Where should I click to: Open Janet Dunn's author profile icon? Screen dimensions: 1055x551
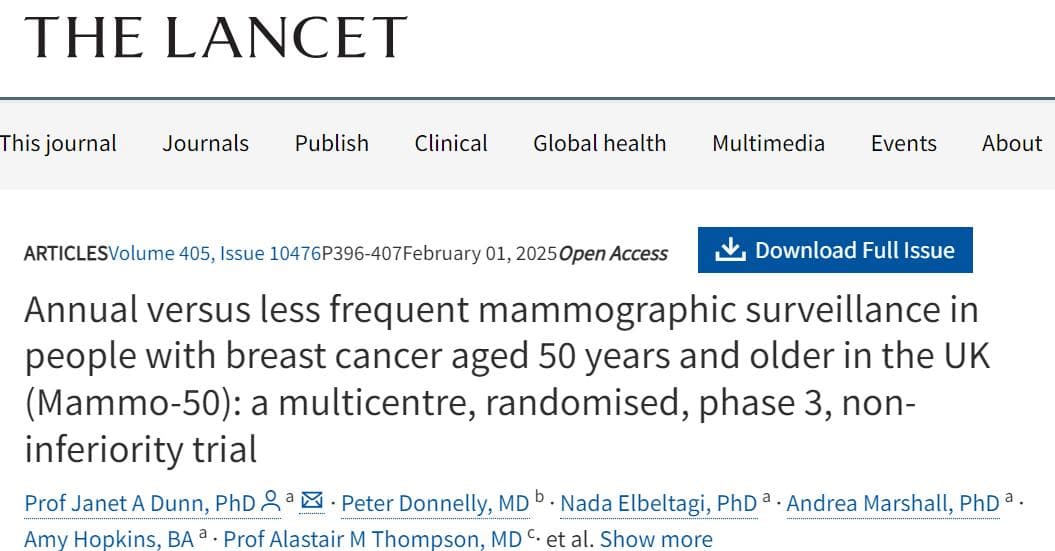[270, 501]
